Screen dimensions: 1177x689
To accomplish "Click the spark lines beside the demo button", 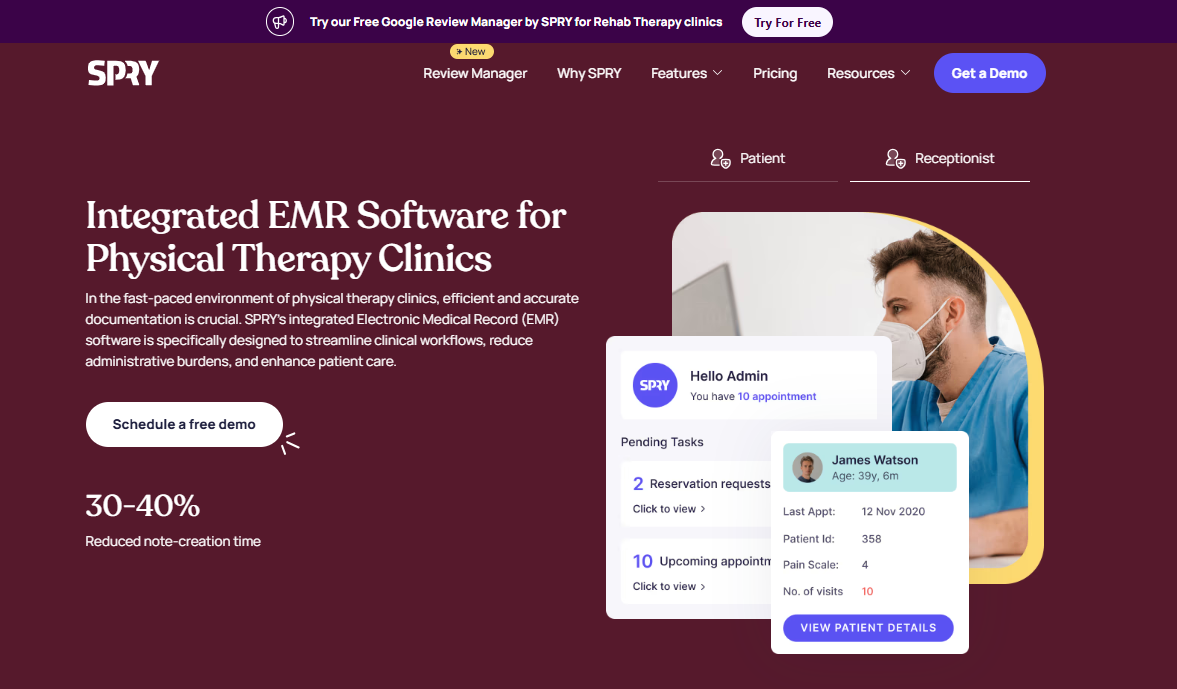I will 290,443.
